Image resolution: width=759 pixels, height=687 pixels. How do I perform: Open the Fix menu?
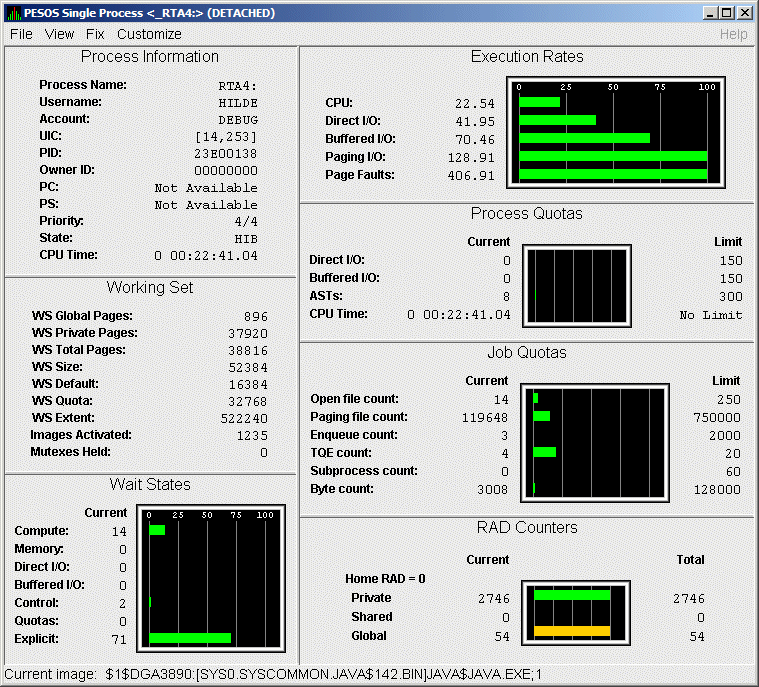[x=95, y=34]
